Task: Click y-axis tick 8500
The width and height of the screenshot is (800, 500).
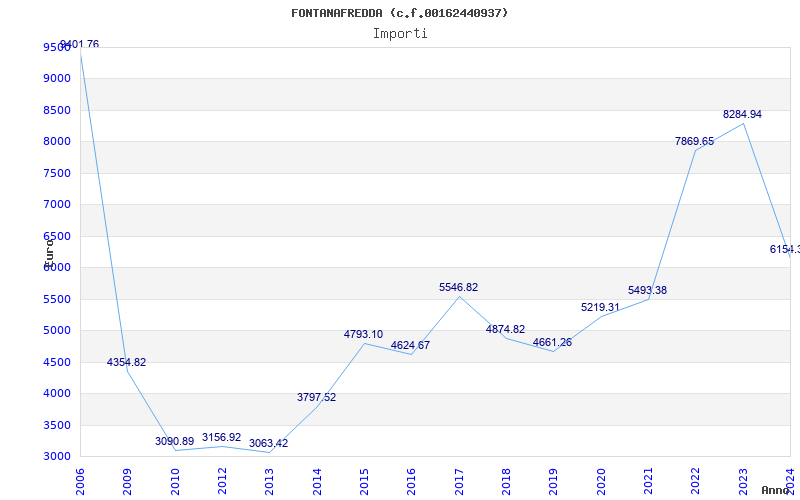Action: point(57,110)
